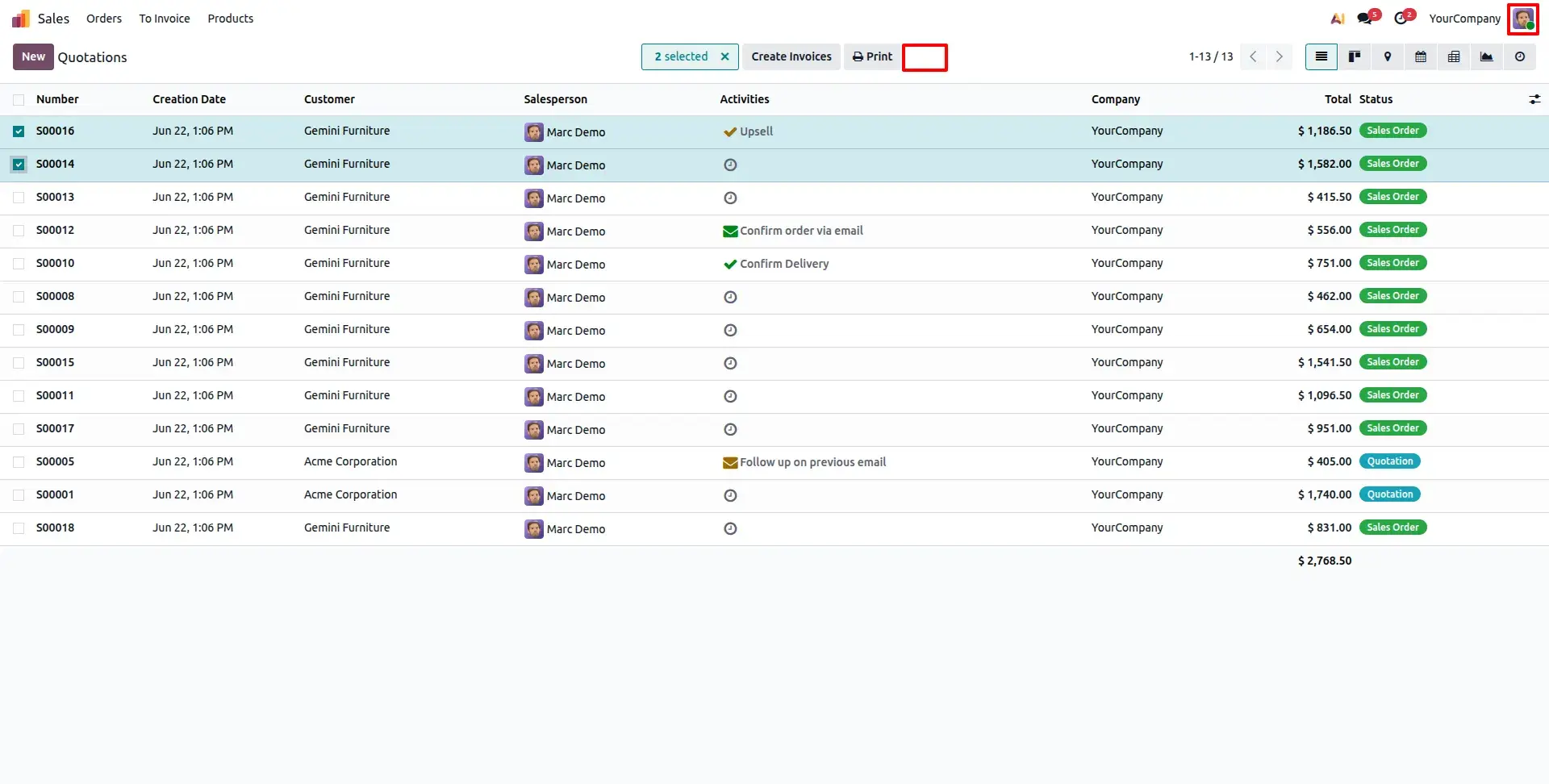Open the To Invoice menu

[165, 19]
